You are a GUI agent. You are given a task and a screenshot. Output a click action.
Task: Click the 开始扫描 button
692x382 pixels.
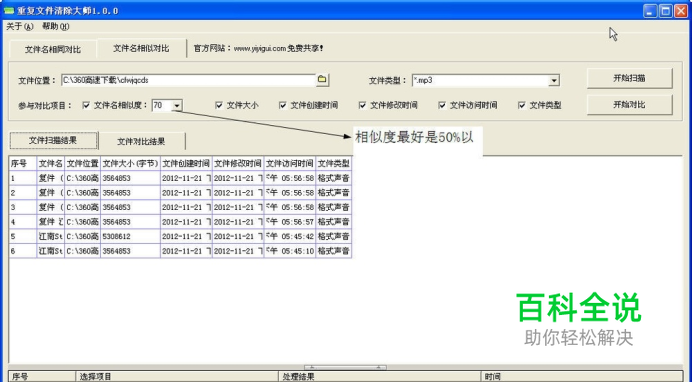(x=629, y=78)
